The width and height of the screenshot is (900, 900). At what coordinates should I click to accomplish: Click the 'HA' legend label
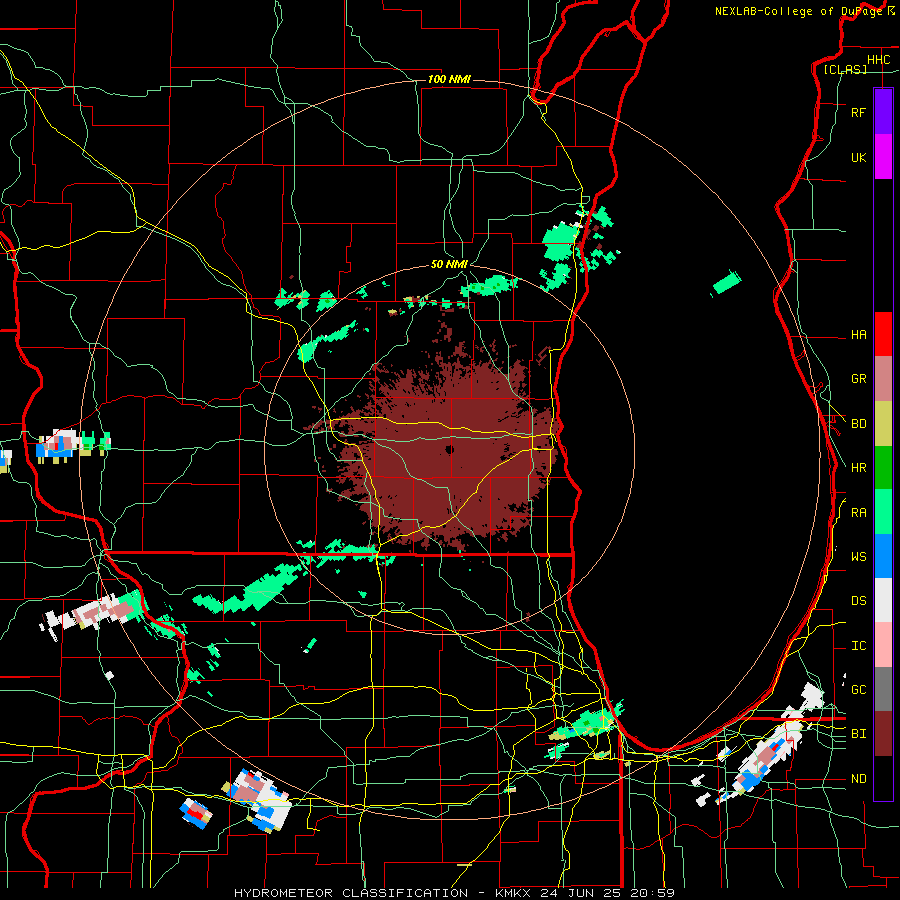858,335
